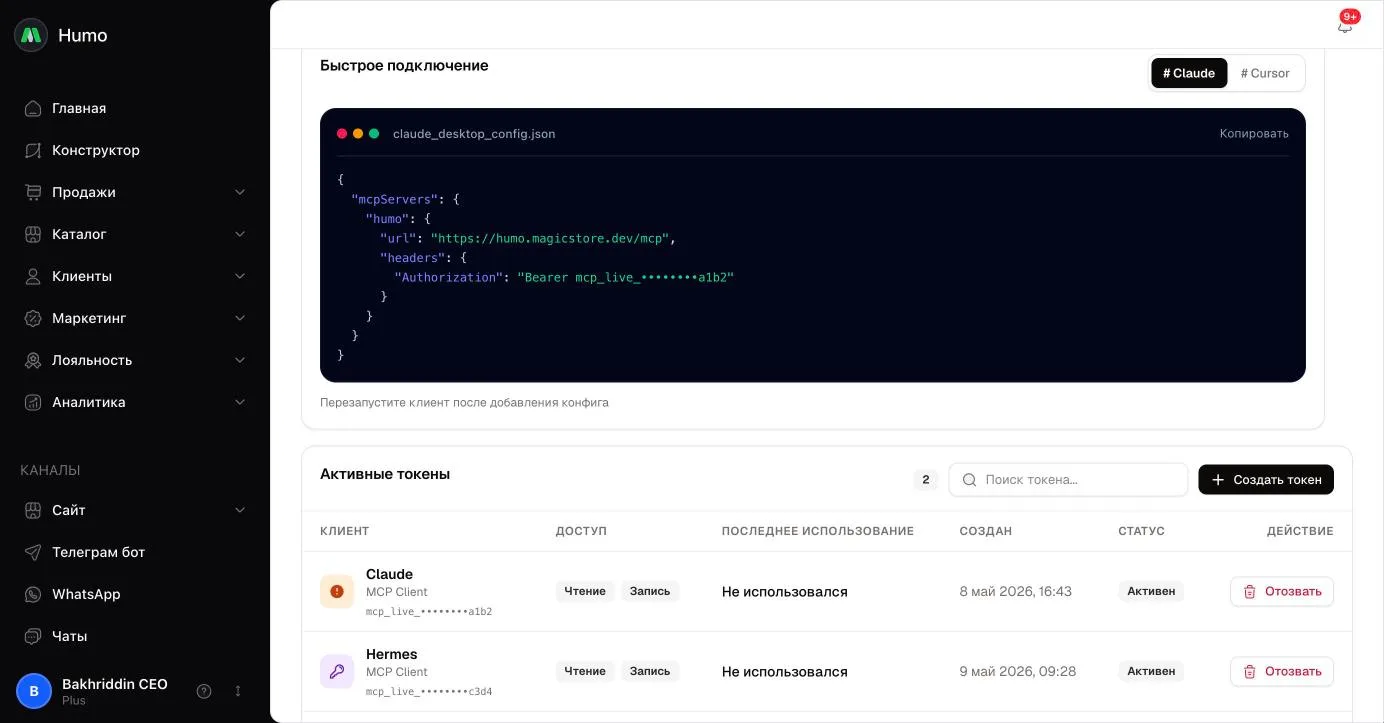The width and height of the screenshot is (1384, 723).
Task: Click the Активен status in Claude row
Action: click(1151, 591)
